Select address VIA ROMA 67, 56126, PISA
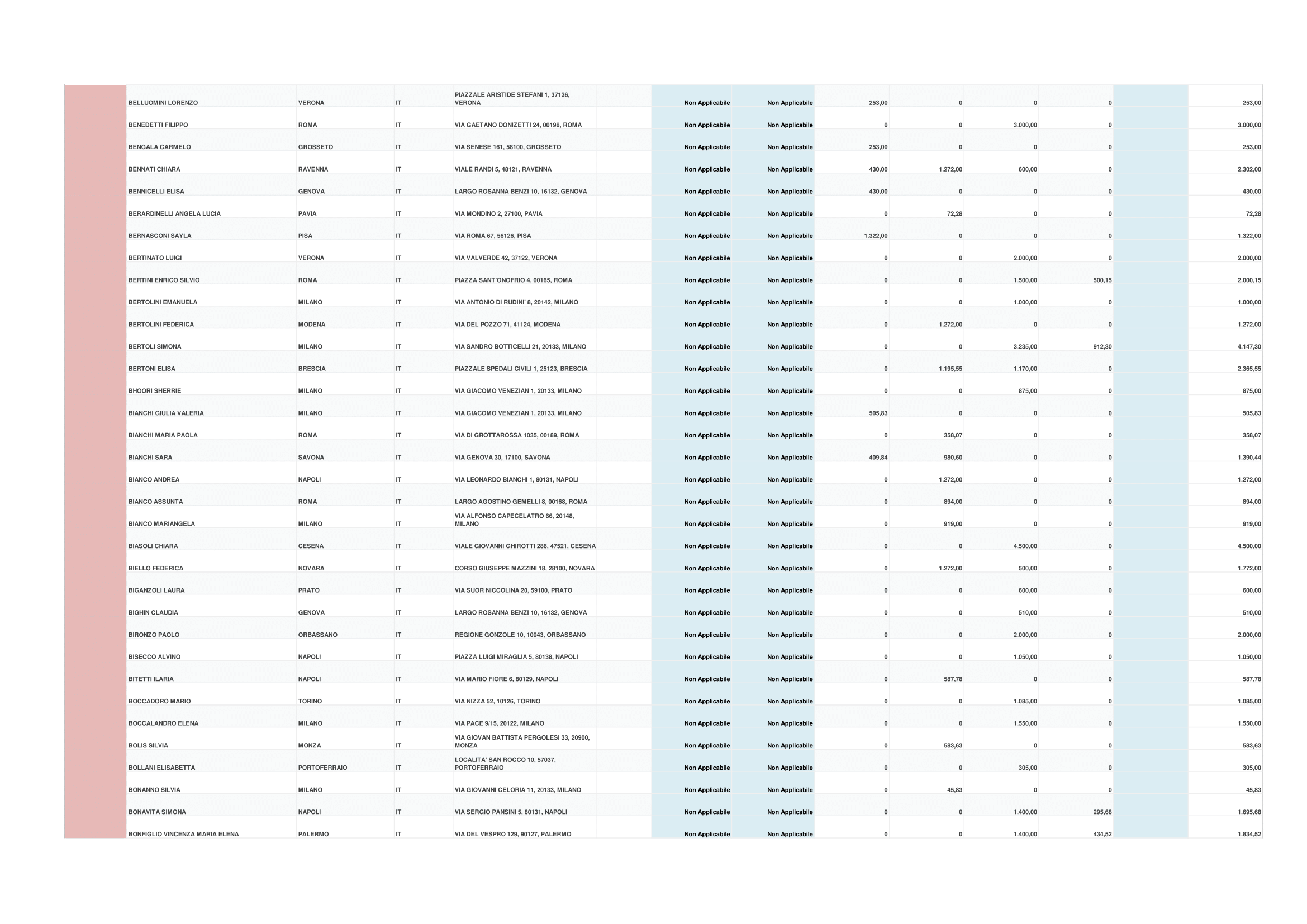This screenshot has width=1307, height=924. coord(492,236)
